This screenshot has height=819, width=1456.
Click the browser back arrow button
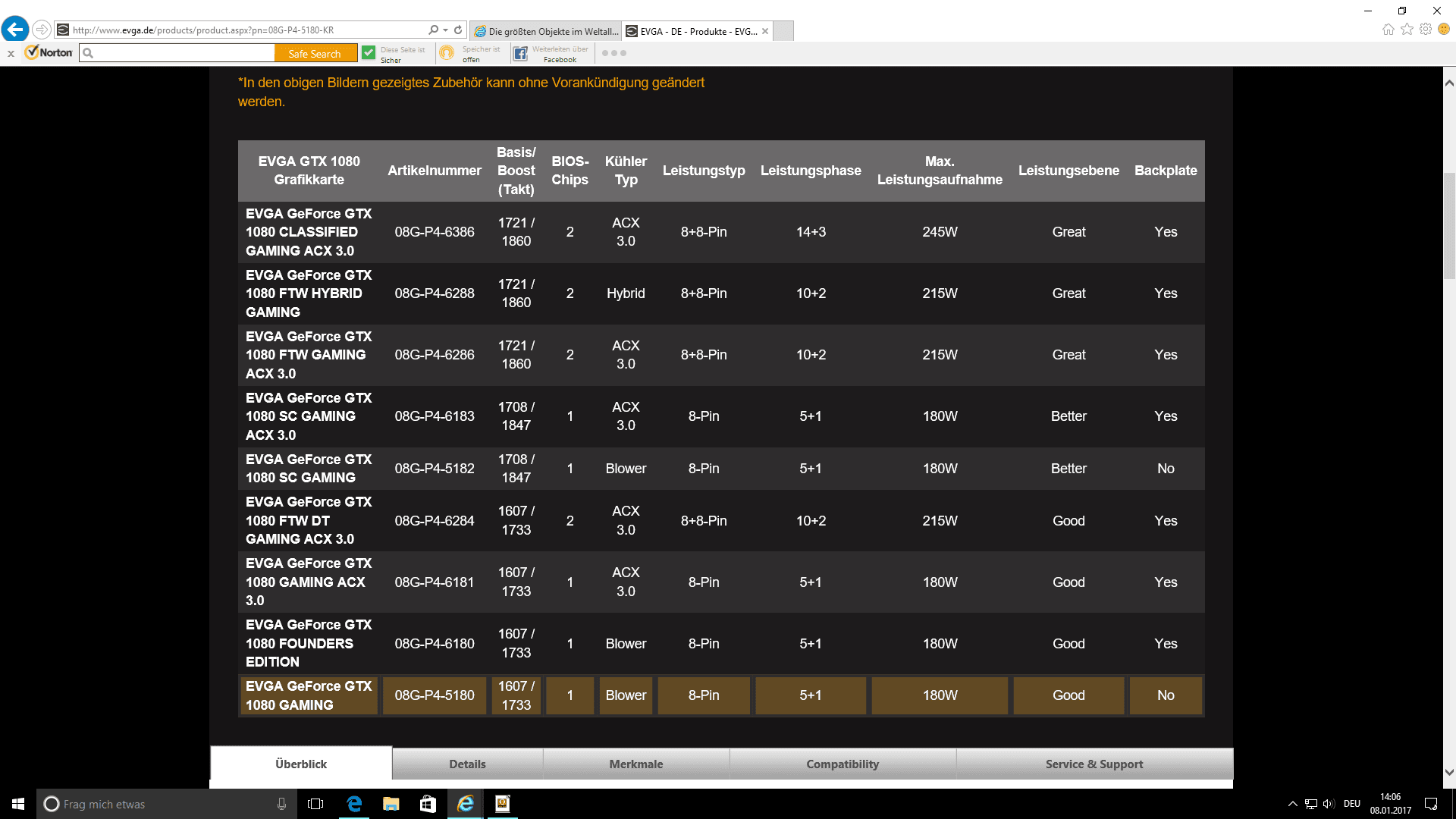[x=15, y=30]
